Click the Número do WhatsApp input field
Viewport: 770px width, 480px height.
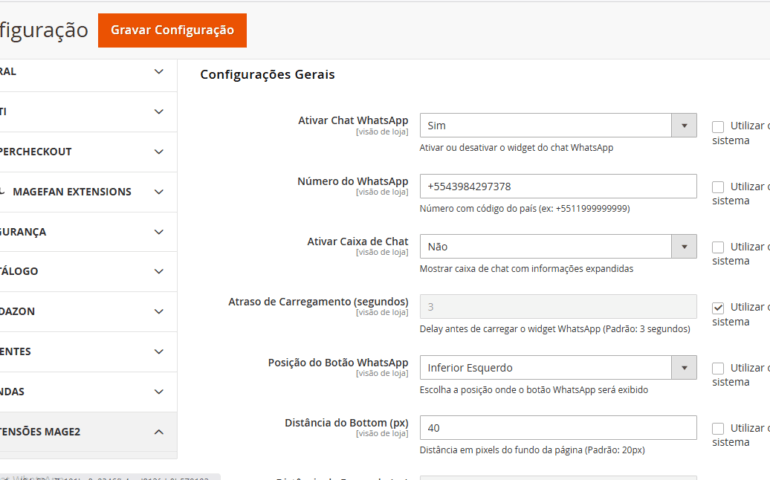558,187
